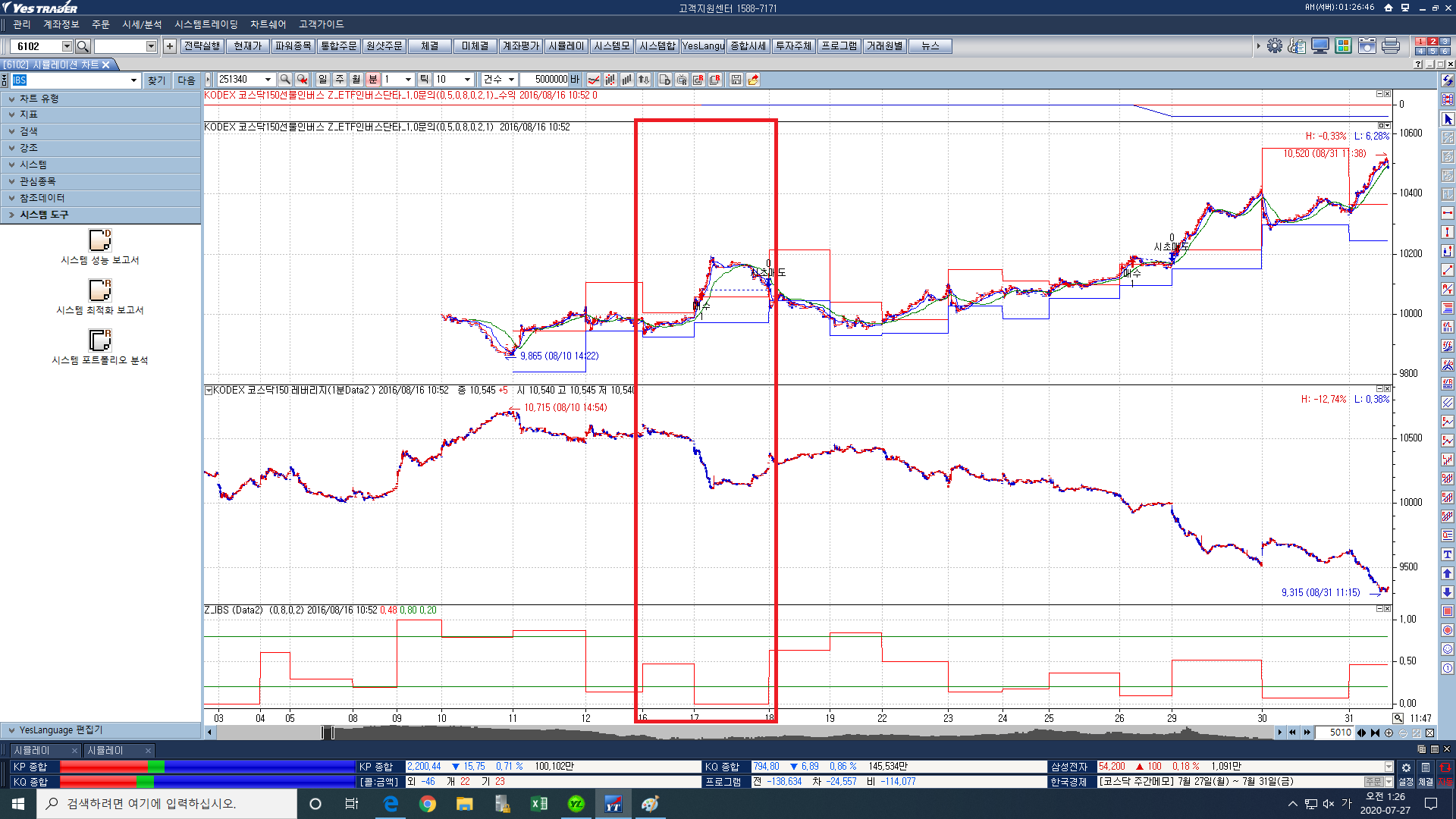1456x819 pixels.
Task: Open 시스템 성능 보고서 report icon
Action: (x=100, y=240)
